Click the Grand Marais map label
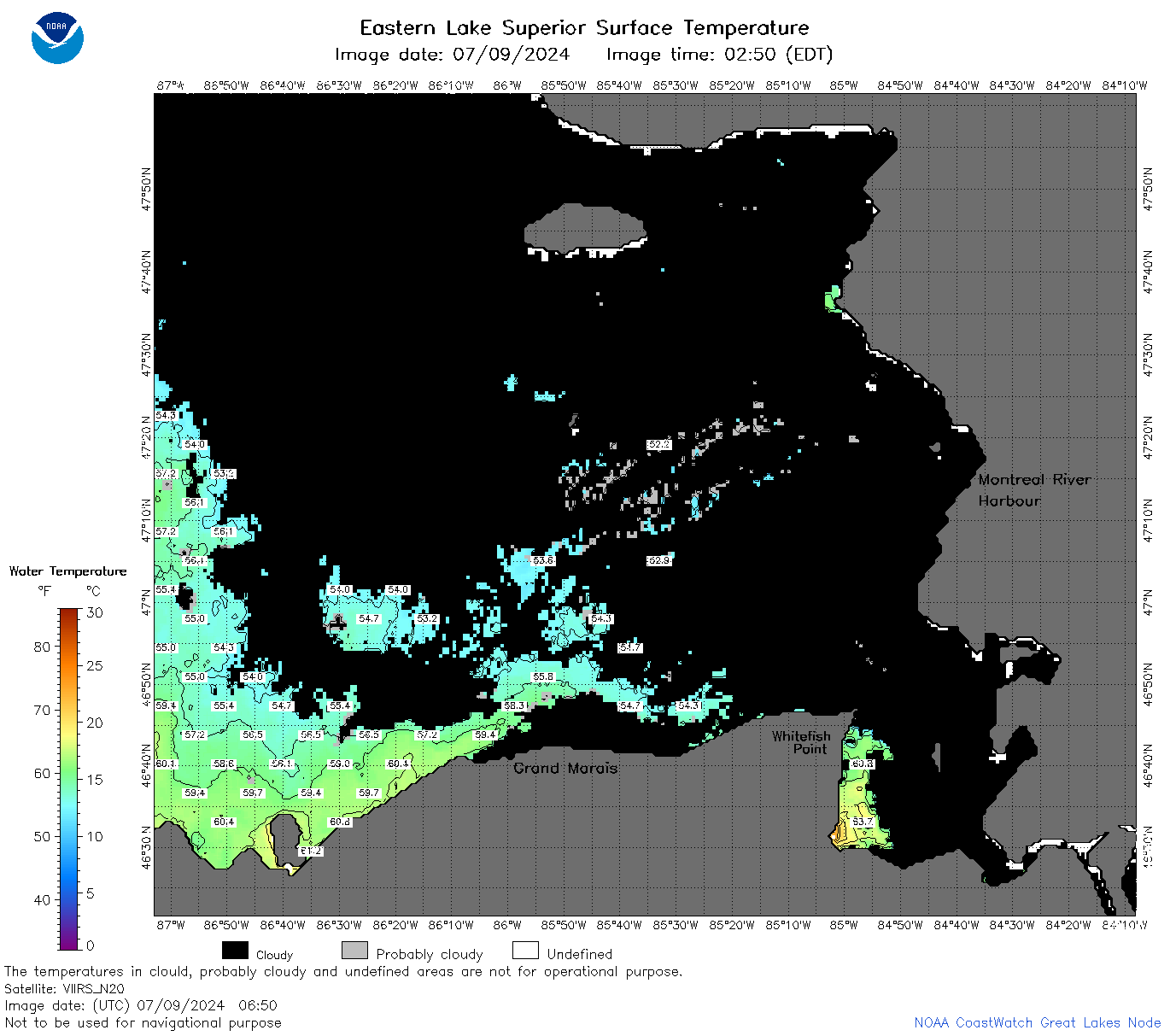Image resolution: width=1170 pixels, height=1036 pixels. point(565,768)
